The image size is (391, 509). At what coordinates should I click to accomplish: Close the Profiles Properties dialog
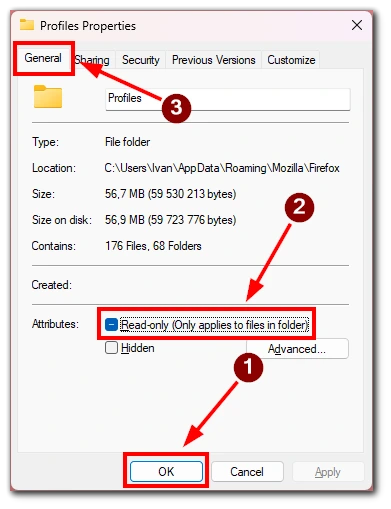coord(357,25)
